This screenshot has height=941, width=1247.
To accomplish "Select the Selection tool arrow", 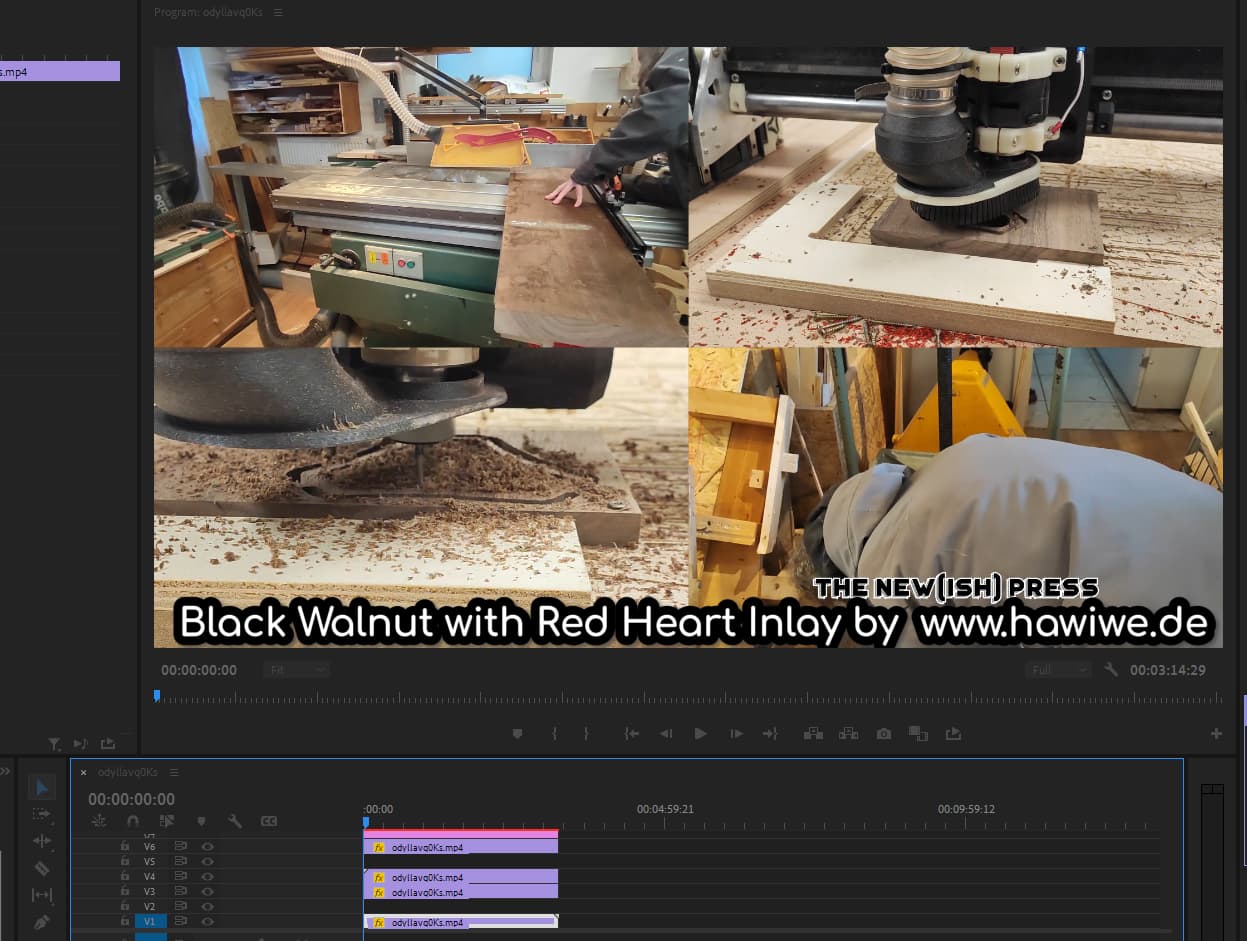I will [42, 788].
